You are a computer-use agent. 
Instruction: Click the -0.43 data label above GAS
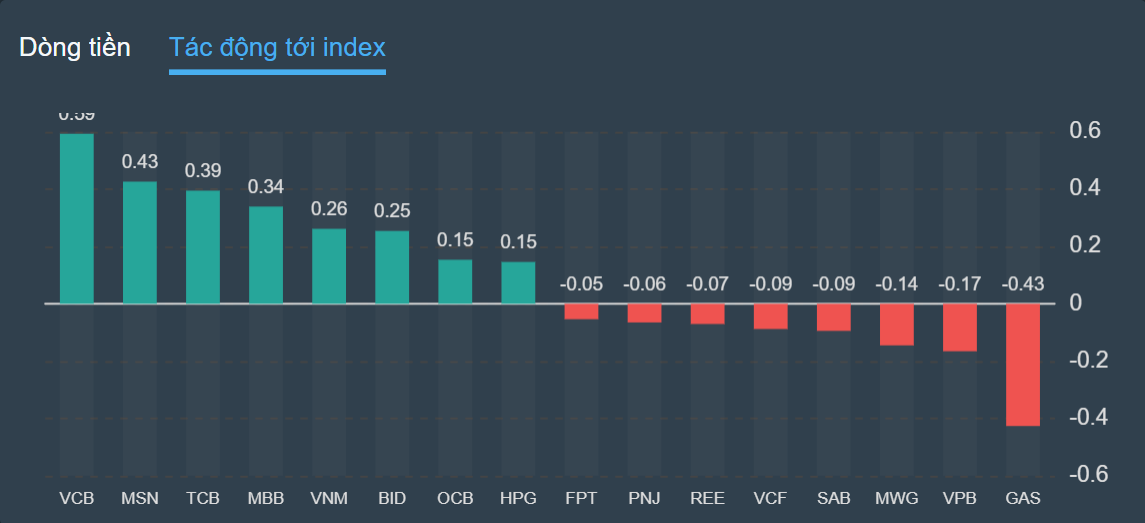tap(1022, 285)
